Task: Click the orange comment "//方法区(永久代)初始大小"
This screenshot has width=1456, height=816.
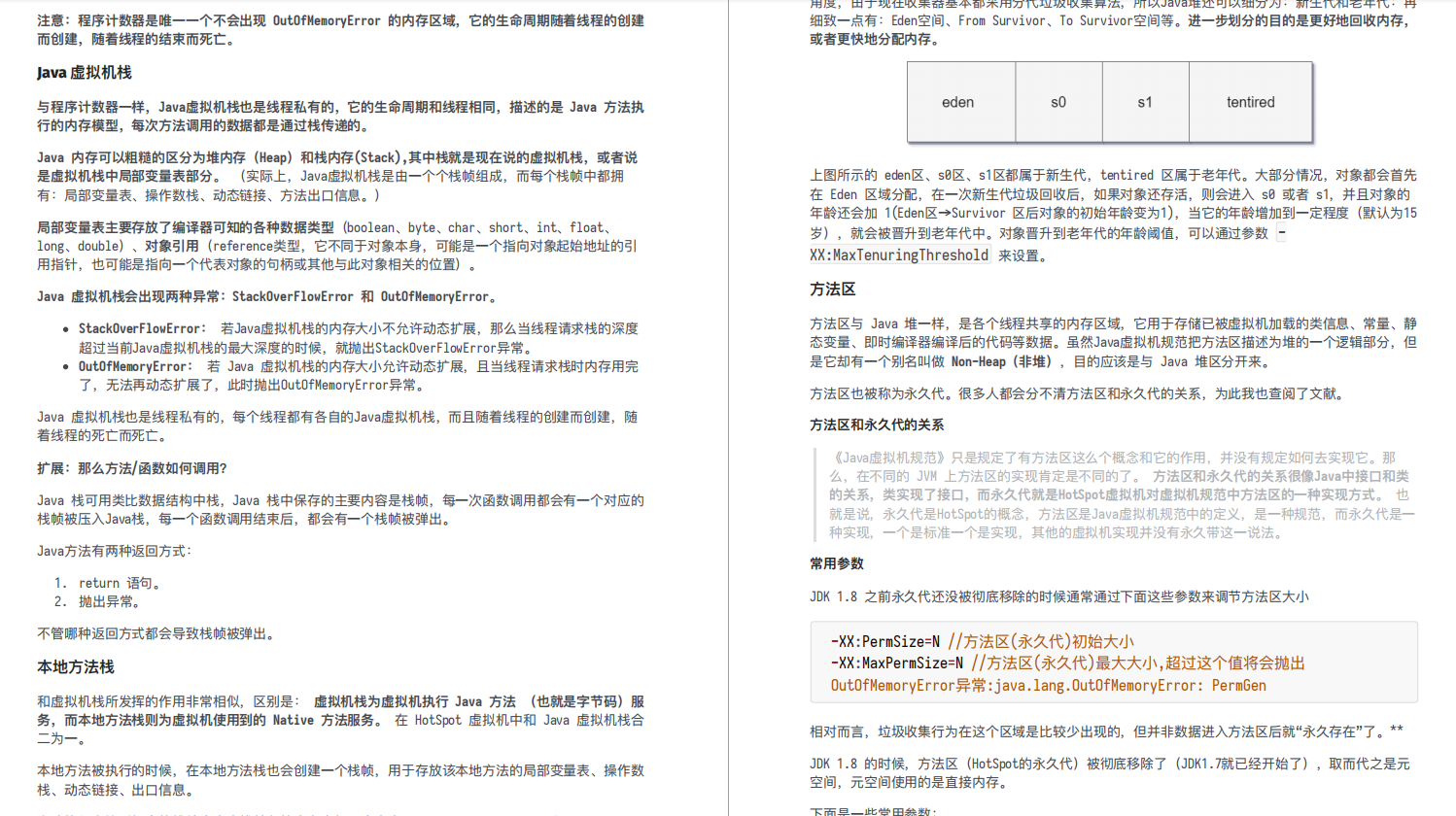Action: click(x=1041, y=641)
